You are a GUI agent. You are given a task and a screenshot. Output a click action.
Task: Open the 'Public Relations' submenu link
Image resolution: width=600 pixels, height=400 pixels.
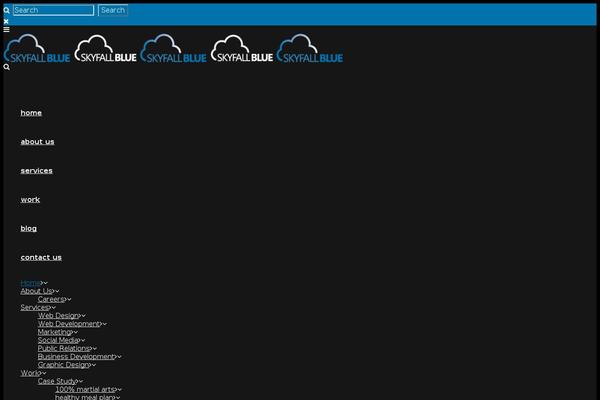pyautogui.click(x=64, y=348)
